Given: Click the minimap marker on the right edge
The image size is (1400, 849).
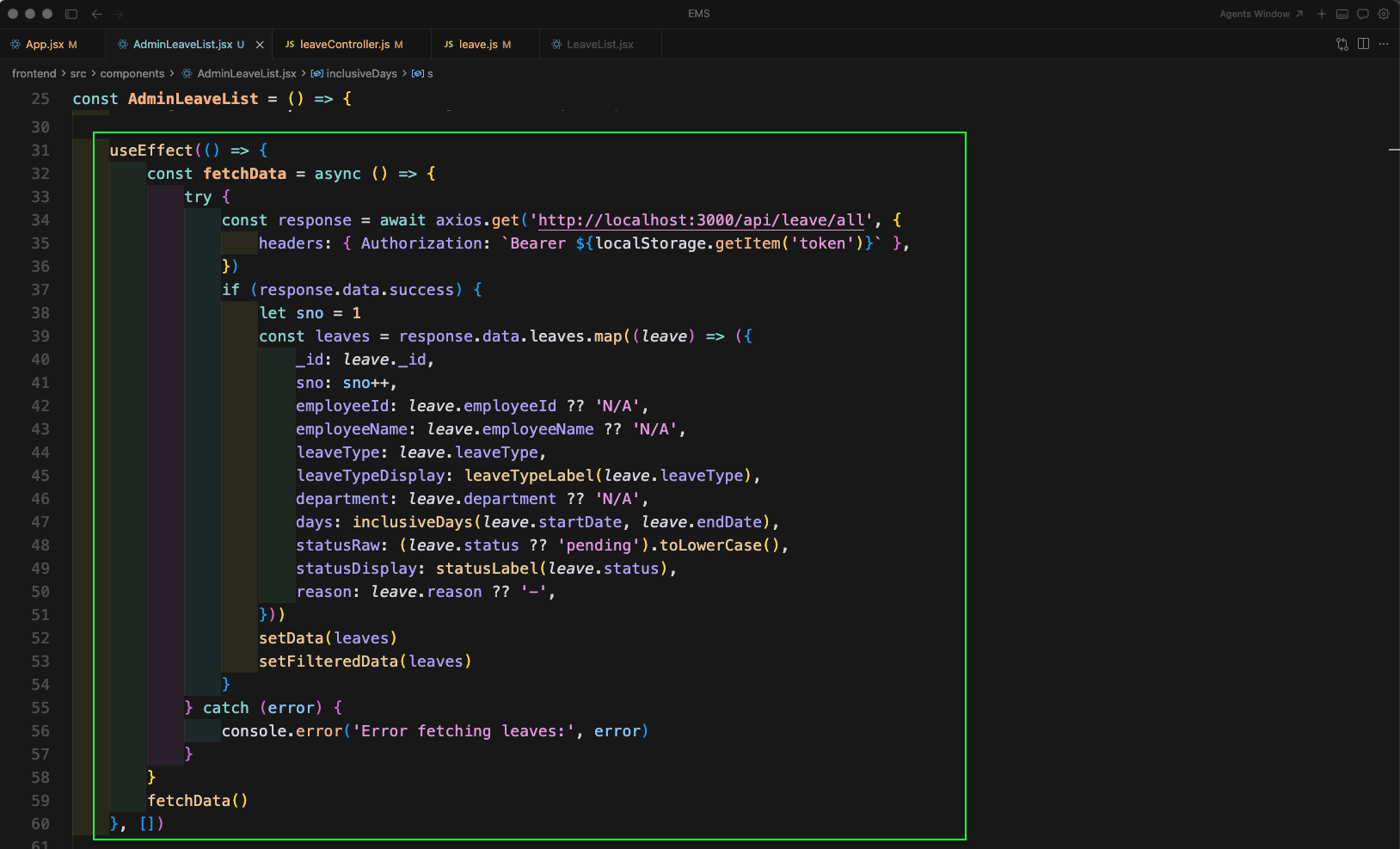Looking at the screenshot, I should 1393,150.
